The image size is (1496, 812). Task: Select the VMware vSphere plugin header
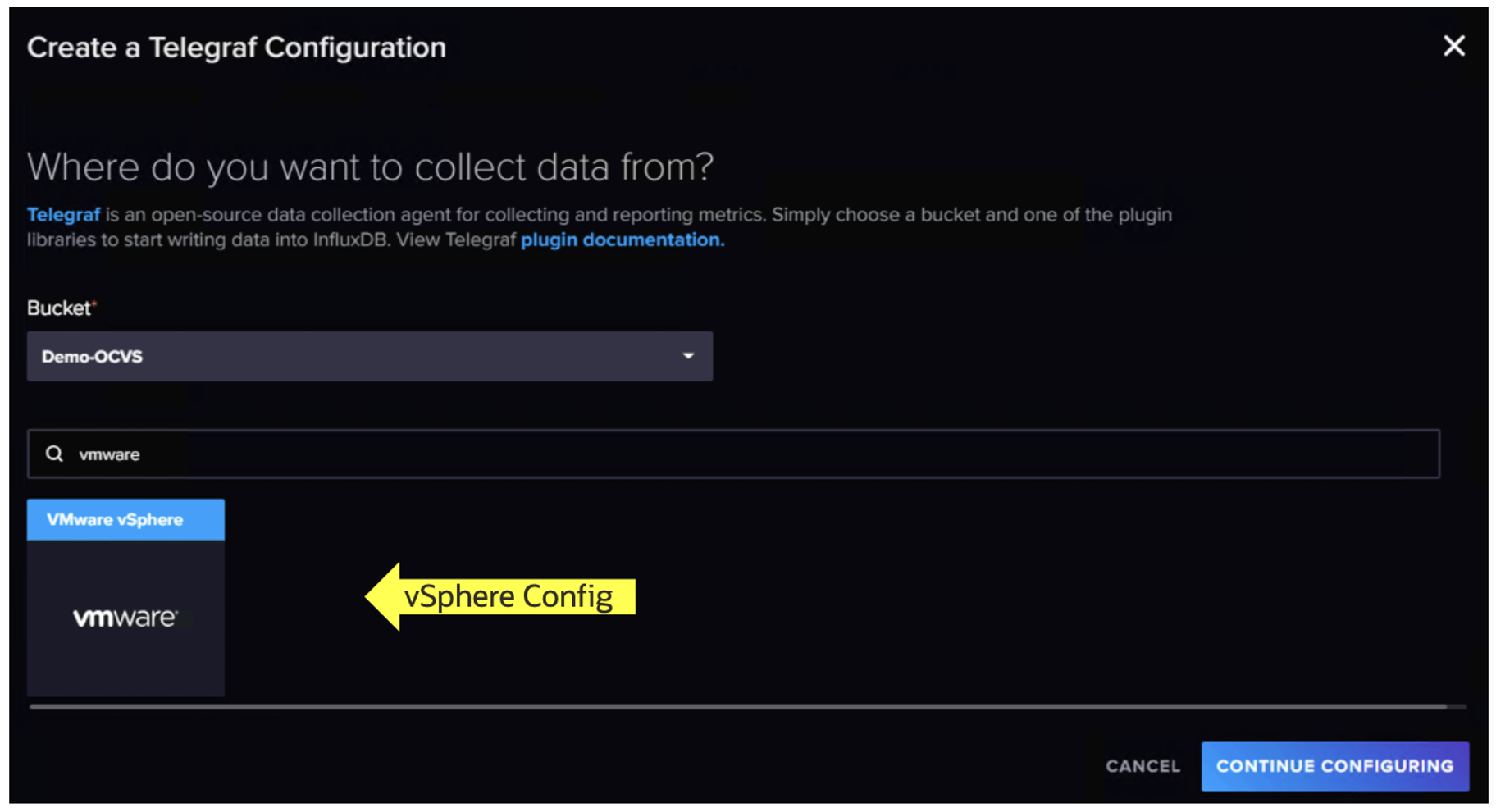tap(125, 519)
